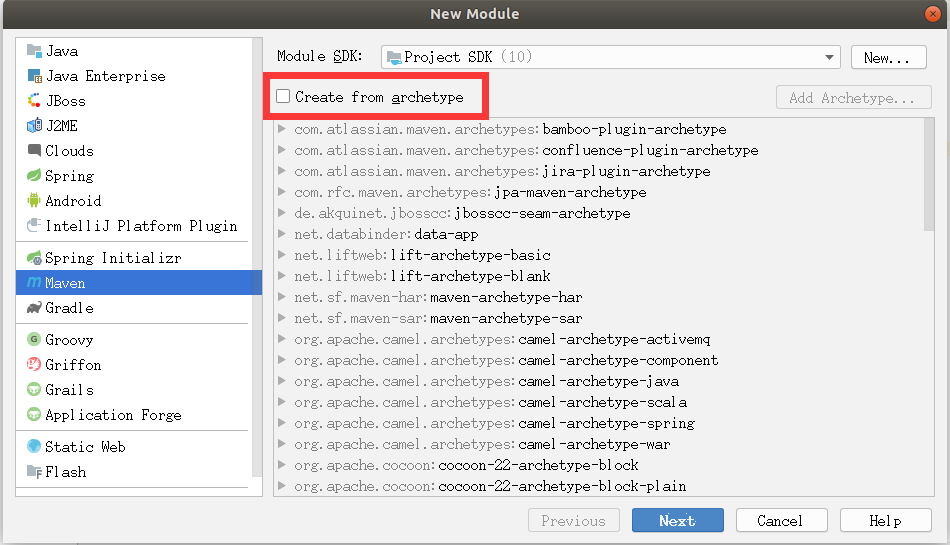Image resolution: width=950 pixels, height=545 pixels.
Task: Click the Java Enterprise icon
Action: 35,76
